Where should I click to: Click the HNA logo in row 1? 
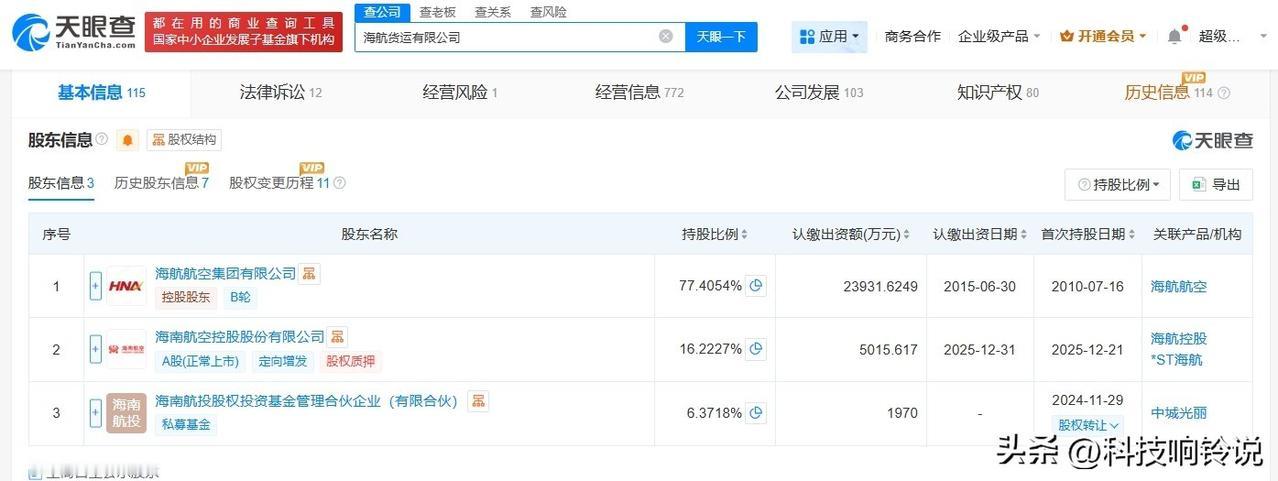point(126,286)
